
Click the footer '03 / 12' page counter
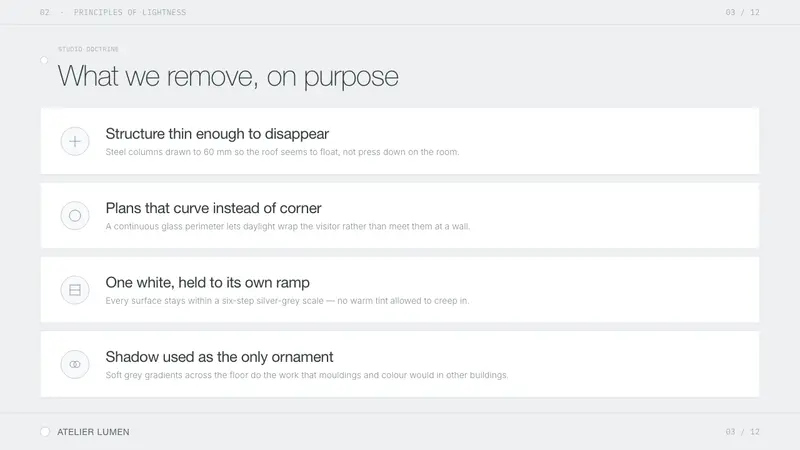click(742, 432)
